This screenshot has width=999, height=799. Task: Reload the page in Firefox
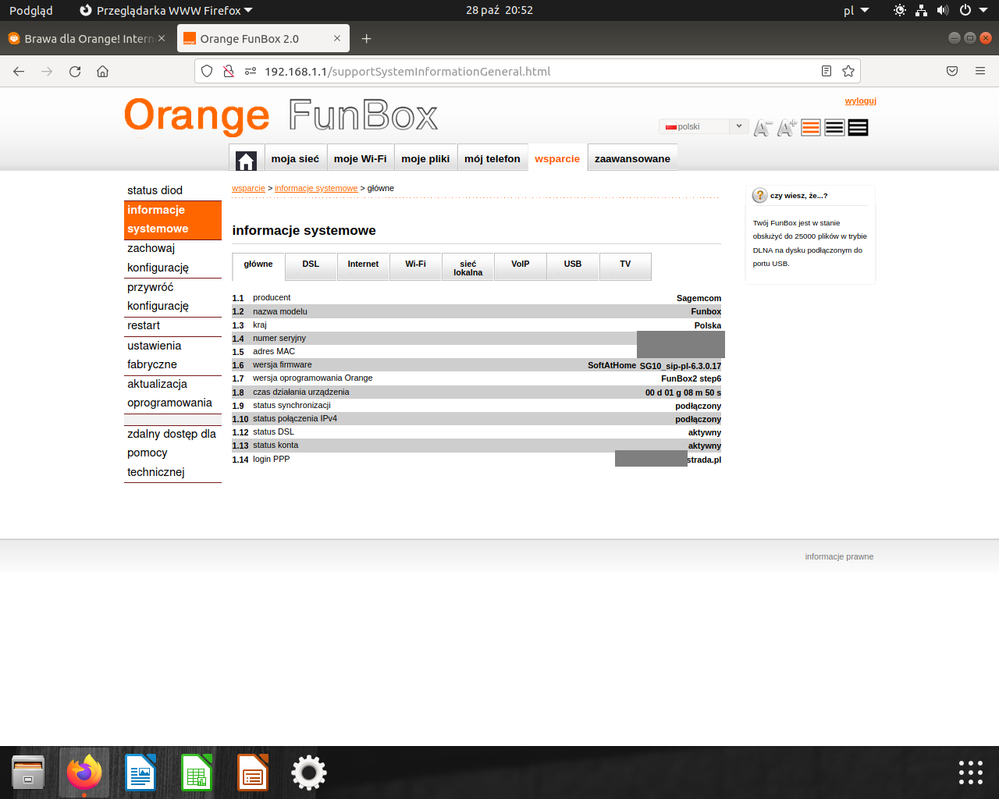pos(75,72)
